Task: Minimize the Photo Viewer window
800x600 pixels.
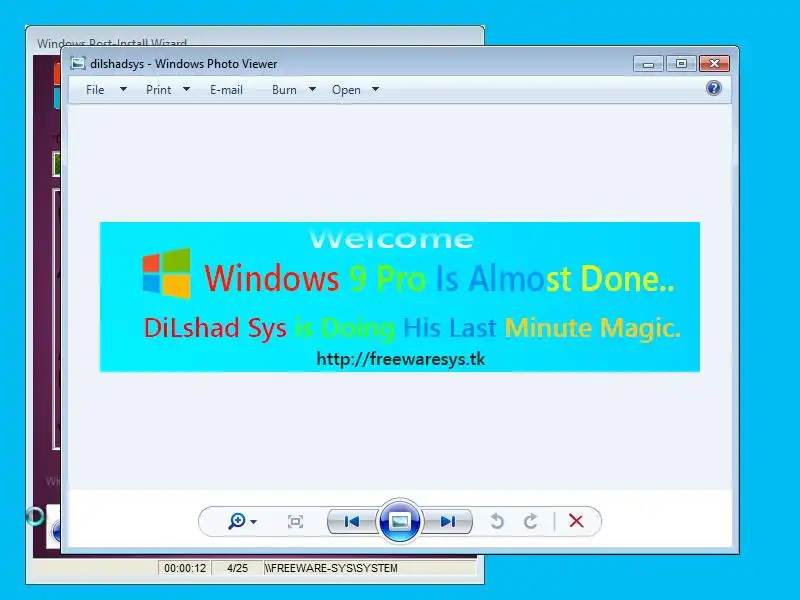Action: coord(648,64)
